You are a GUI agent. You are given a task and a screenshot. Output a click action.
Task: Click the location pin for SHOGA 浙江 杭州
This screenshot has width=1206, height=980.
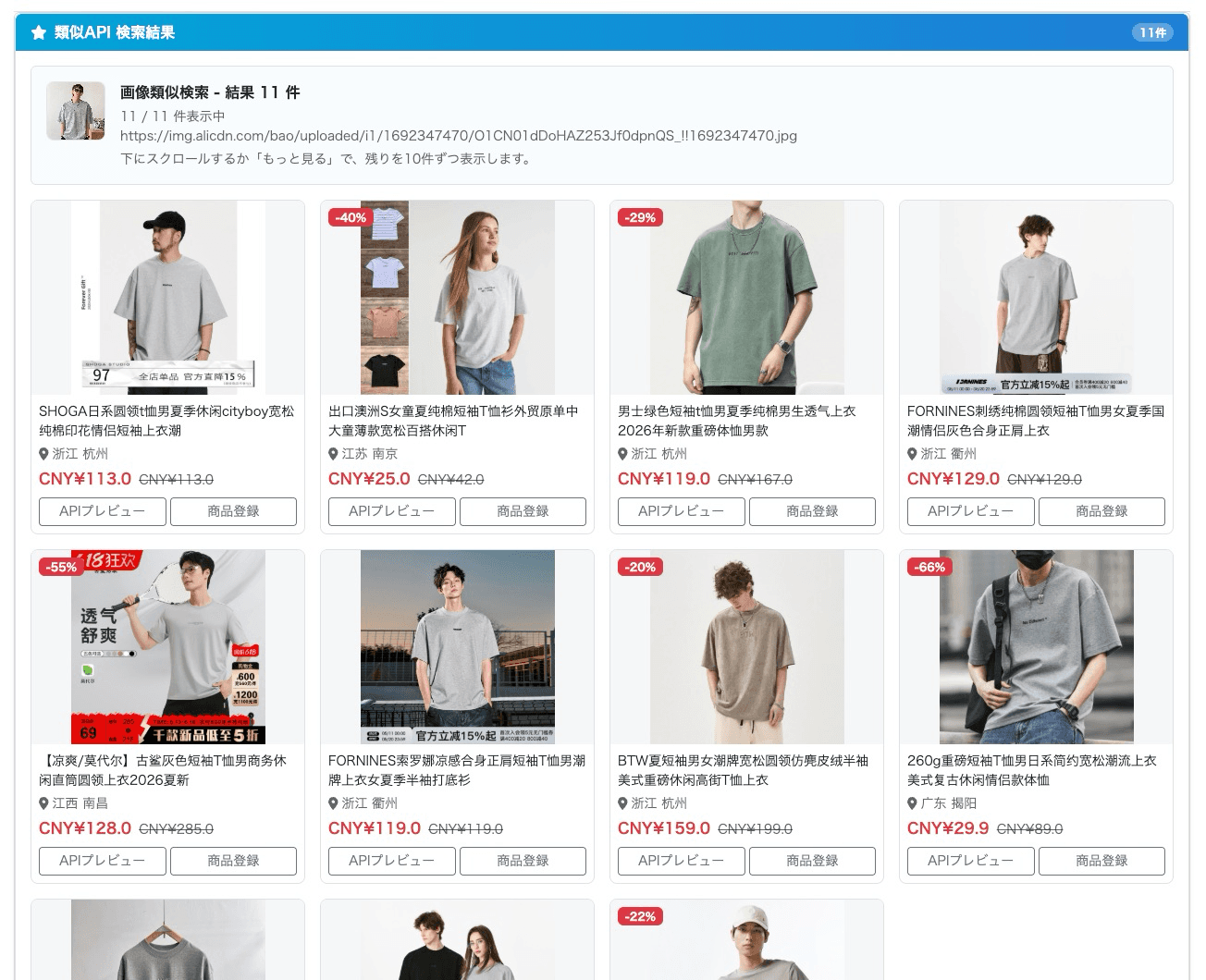click(43, 454)
